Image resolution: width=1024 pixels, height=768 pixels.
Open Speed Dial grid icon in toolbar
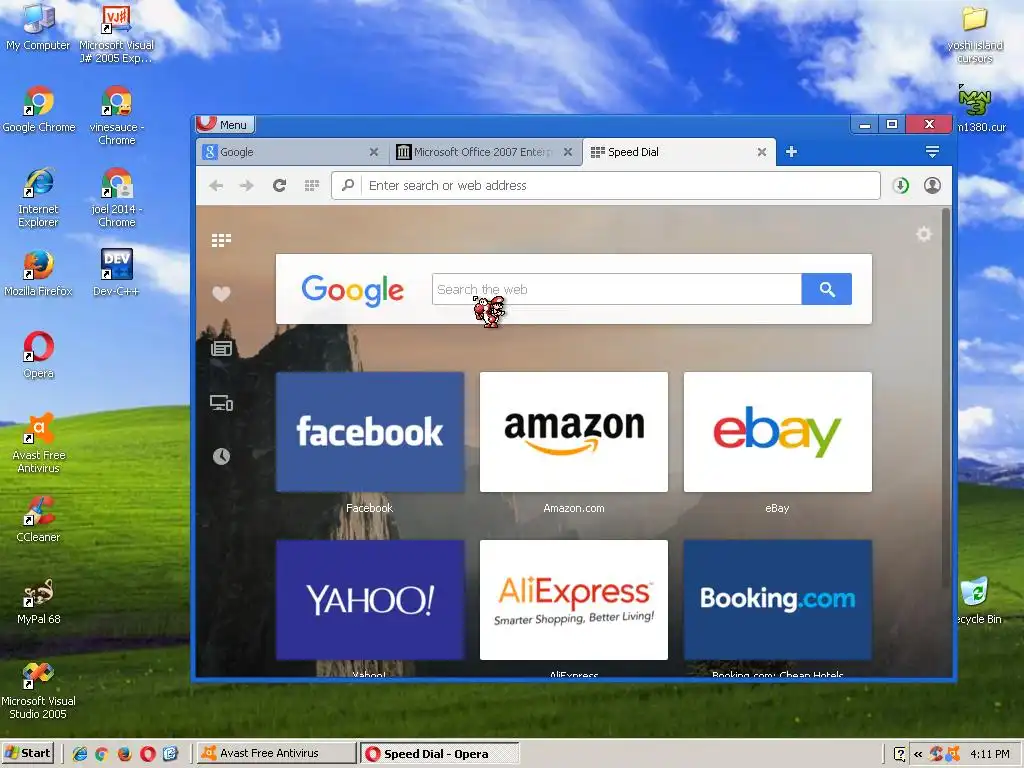312,185
